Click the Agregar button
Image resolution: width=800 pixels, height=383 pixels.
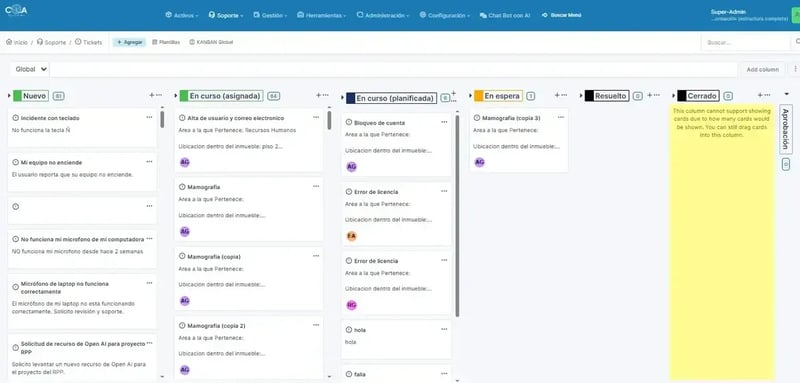129,42
